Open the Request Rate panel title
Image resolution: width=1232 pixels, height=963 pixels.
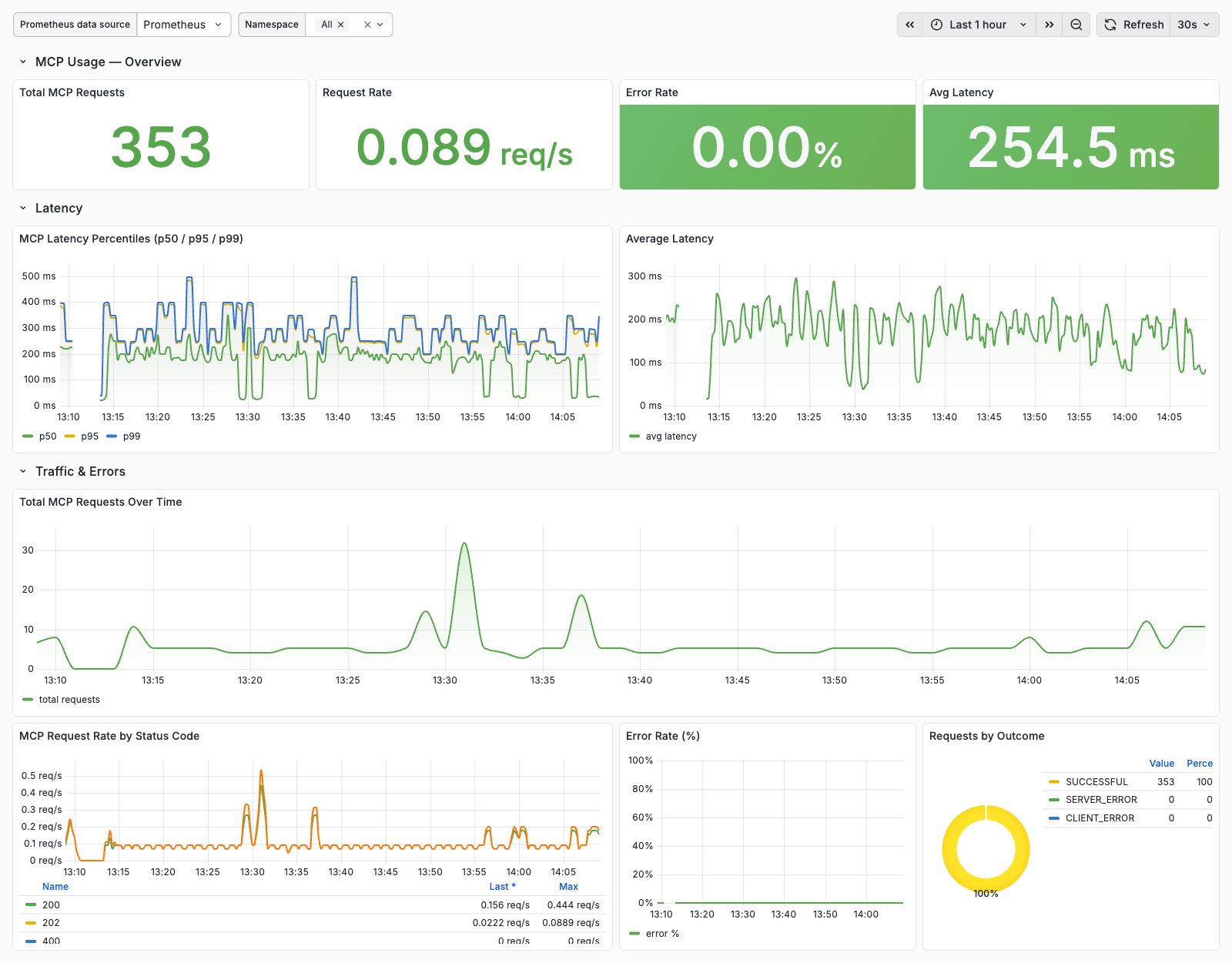click(x=357, y=92)
